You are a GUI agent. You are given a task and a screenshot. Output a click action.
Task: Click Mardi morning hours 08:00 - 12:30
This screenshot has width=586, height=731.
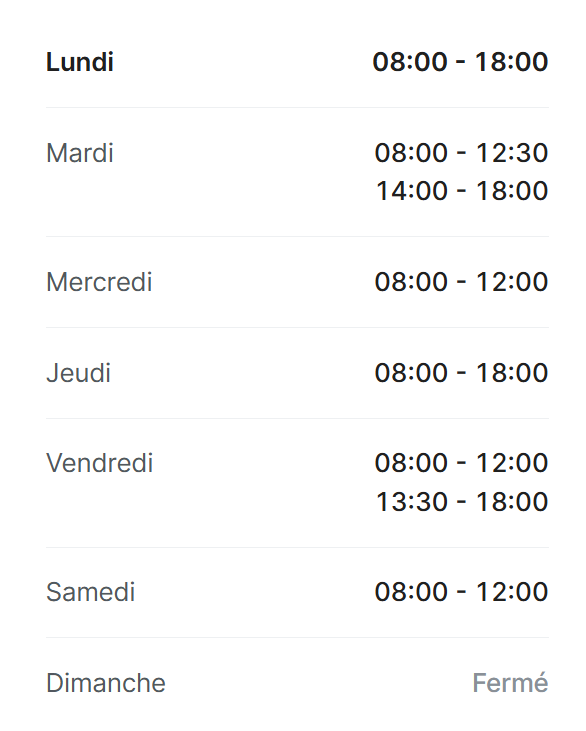[461, 153]
